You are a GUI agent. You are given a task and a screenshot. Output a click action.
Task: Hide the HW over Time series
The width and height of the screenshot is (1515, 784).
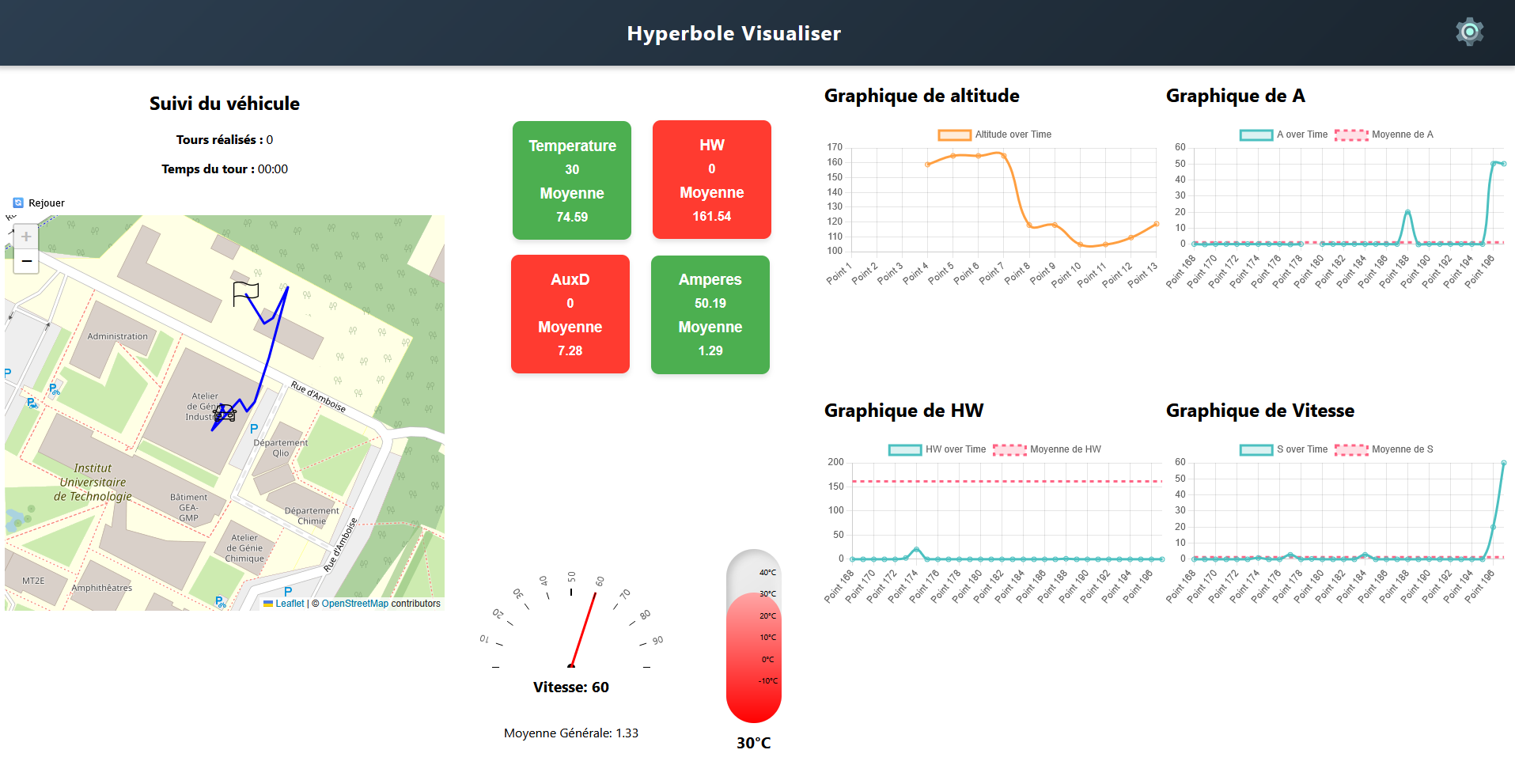937,449
